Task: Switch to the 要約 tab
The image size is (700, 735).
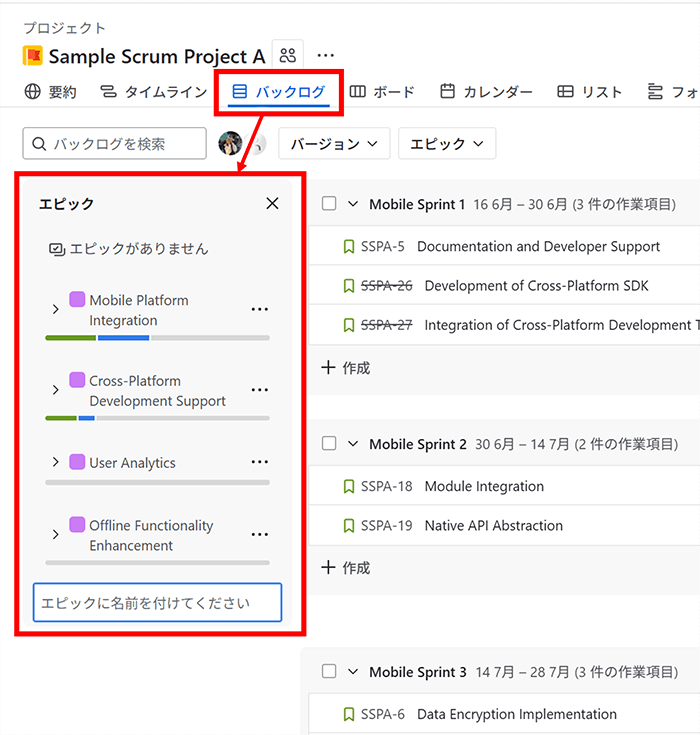Action: 50,92
